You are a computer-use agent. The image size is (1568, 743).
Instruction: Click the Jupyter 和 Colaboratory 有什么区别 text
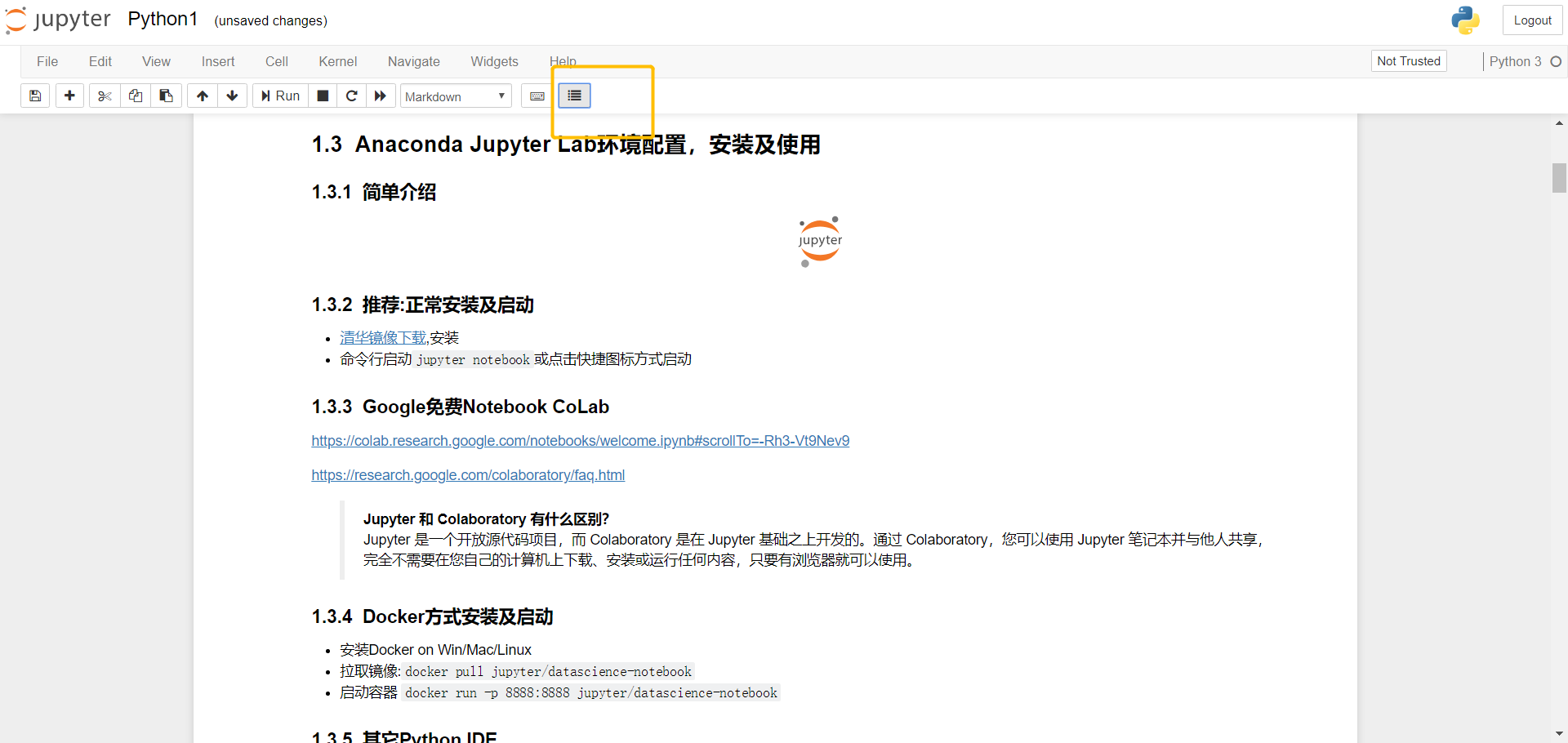point(486,519)
